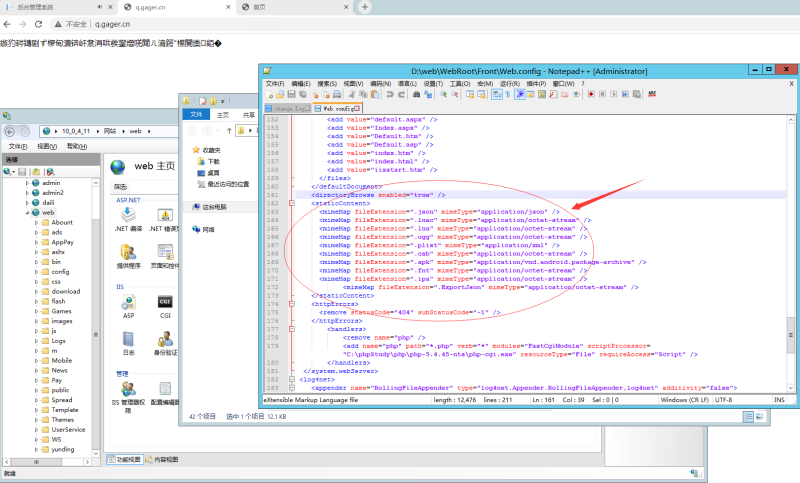Click the Save All icon in Notepad++ toolbar
This screenshot has width=800, height=483.
303,94
